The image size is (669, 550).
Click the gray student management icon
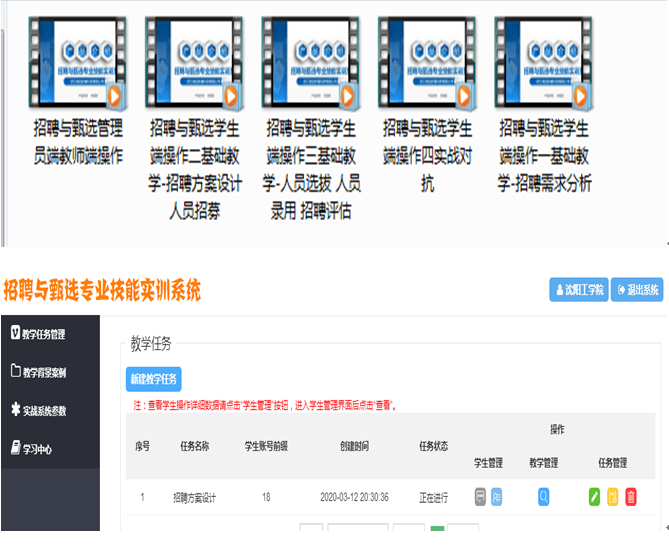click(x=480, y=496)
